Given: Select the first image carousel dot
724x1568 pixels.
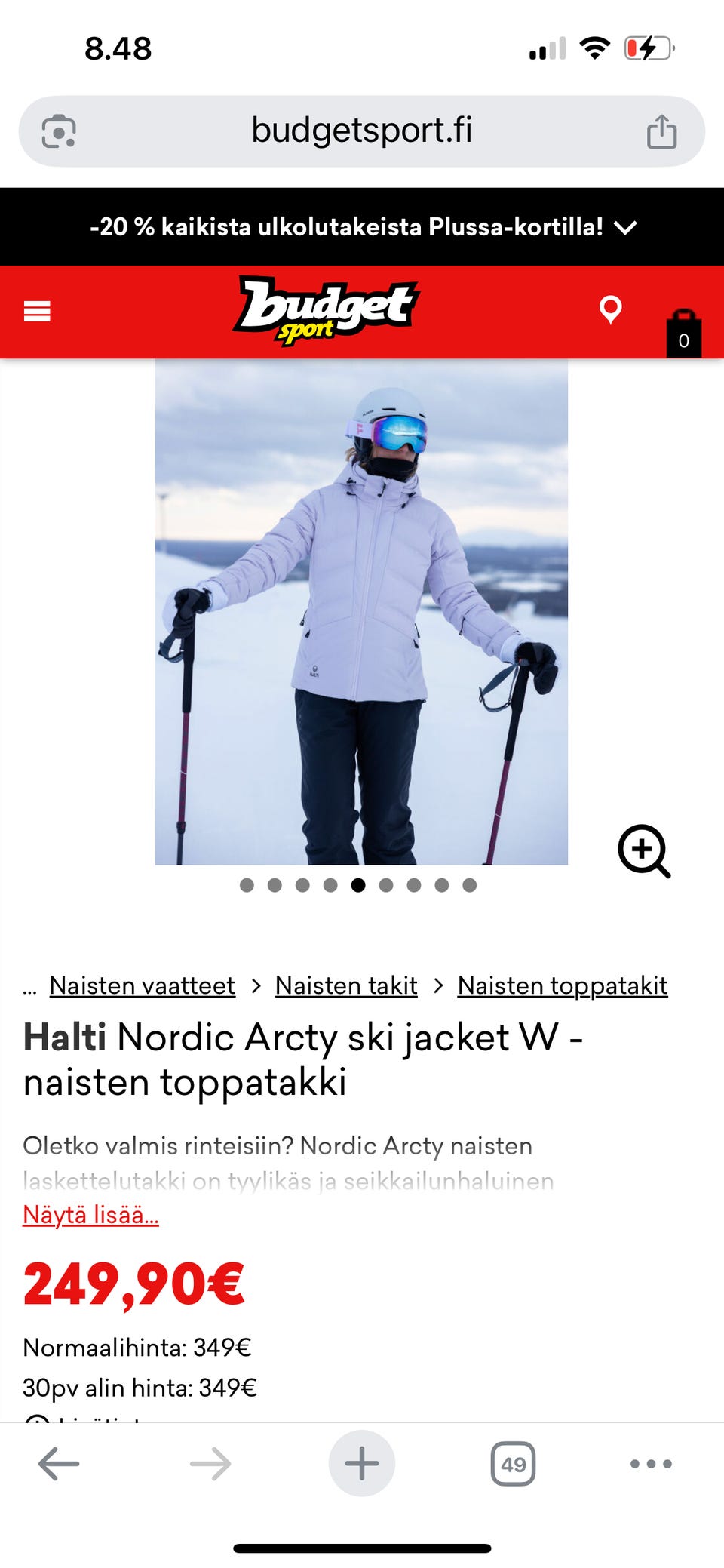Looking at the screenshot, I should click(247, 885).
